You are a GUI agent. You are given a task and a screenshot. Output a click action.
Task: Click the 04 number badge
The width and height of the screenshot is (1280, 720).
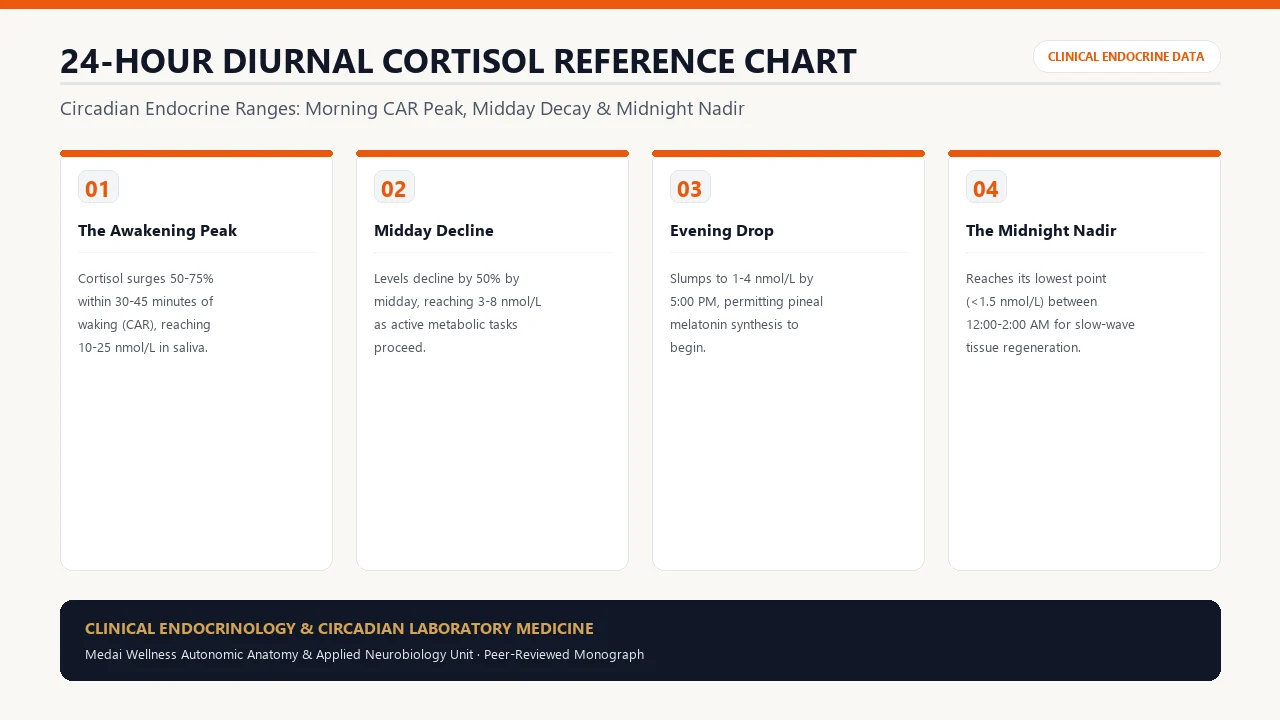coord(986,188)
